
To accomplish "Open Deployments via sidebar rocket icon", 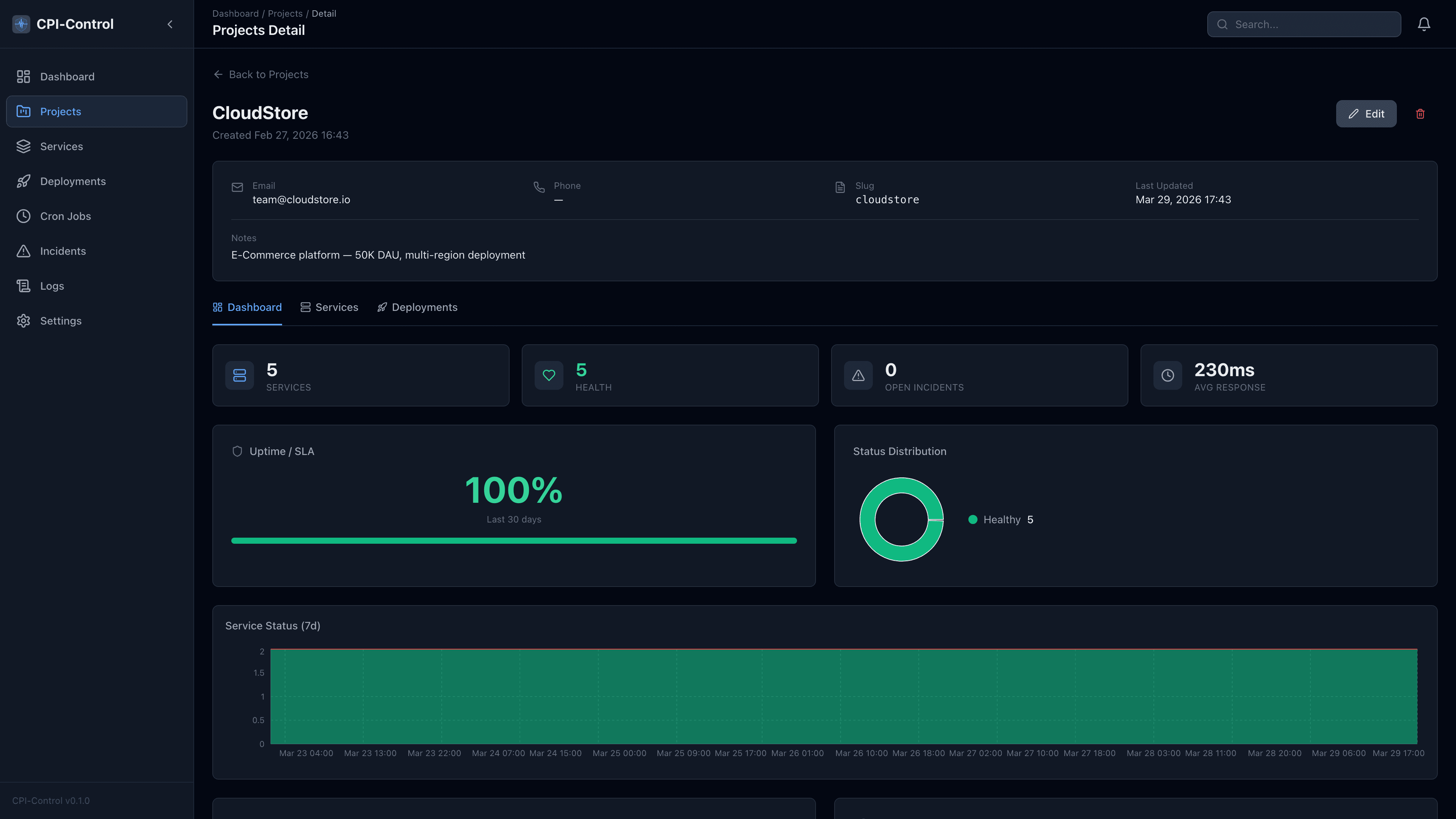I will [x=23, y=182].
